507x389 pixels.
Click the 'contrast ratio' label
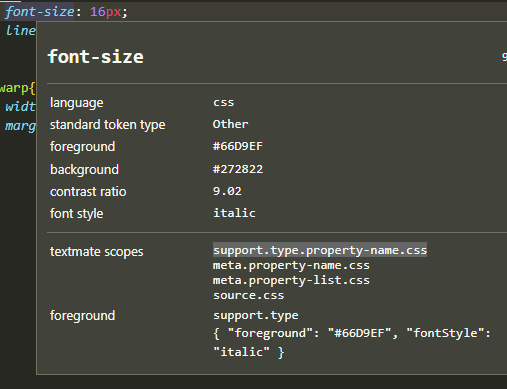pos(88,192)
